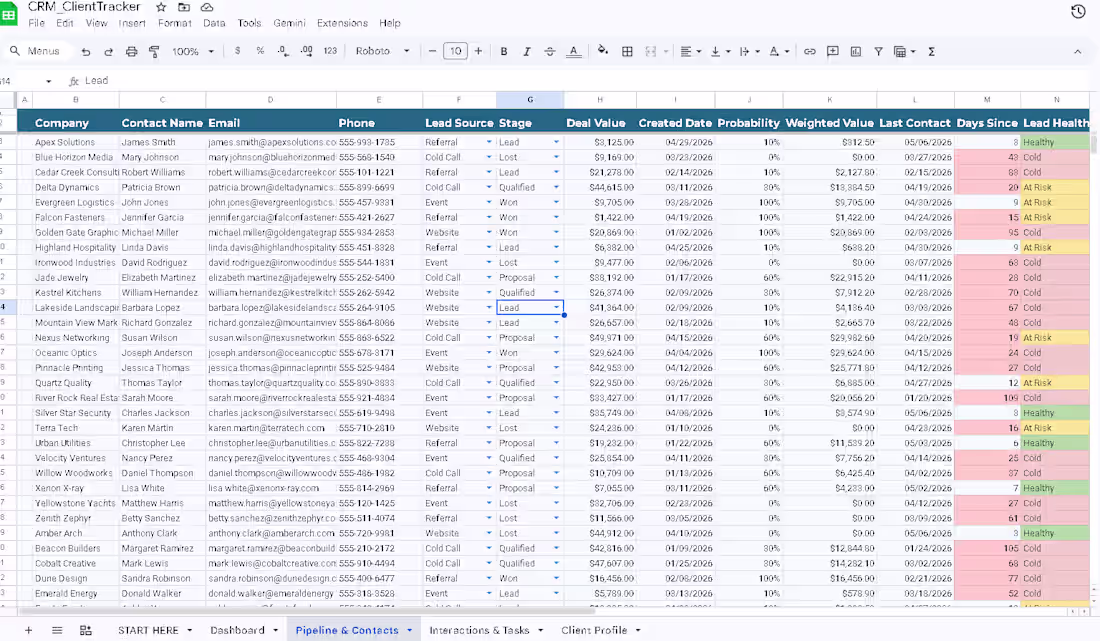1100x641 pixels.
Task: Move document with folder icon
Action: (x=184, y=7)
